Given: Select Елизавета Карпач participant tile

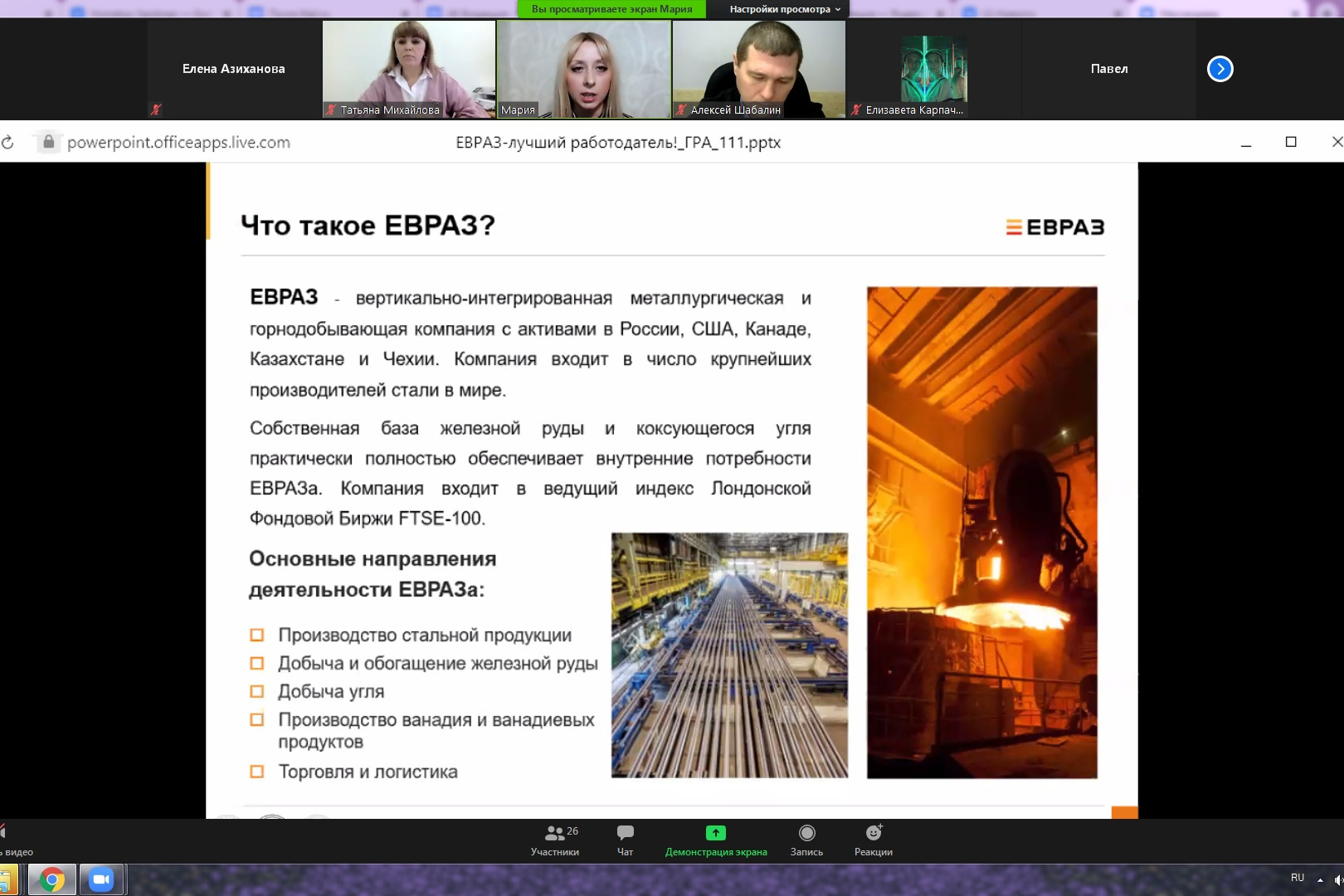Looking at the screenshot, I should 934,69.
